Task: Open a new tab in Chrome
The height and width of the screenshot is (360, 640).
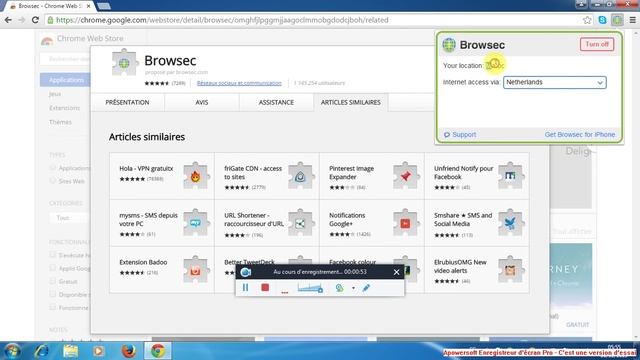Action: coord(104,6)
